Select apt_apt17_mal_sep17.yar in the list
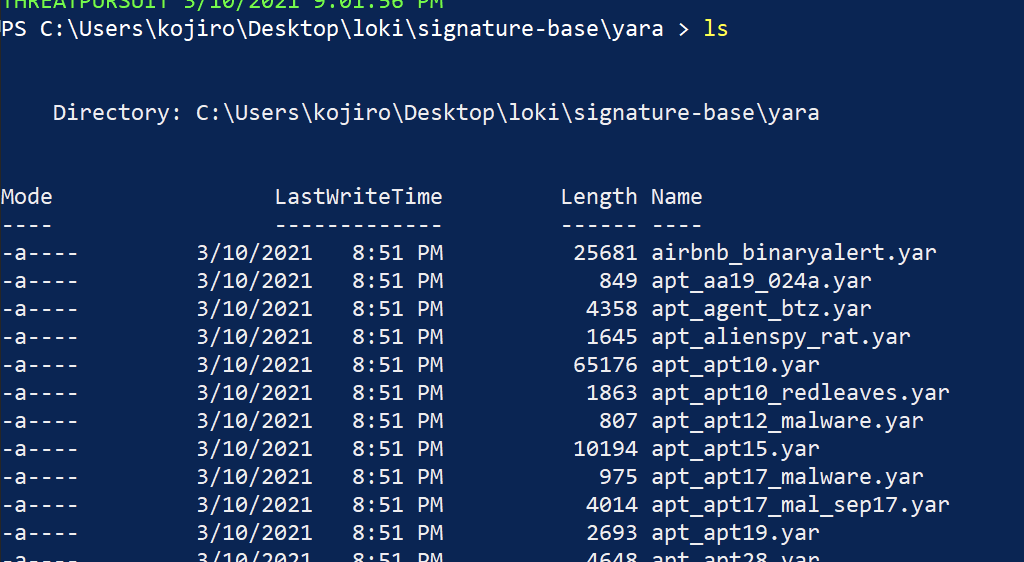Screen dimensions: 1024x562 click(x=800, y=505)
